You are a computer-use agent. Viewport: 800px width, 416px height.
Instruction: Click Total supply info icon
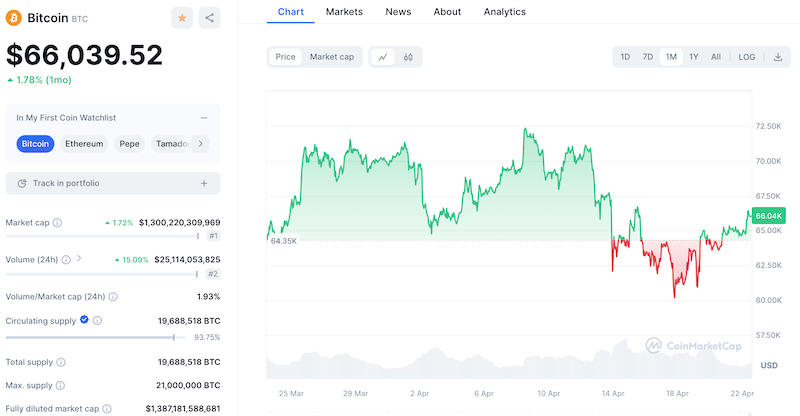pyautogui.click(x=61, y=362)
